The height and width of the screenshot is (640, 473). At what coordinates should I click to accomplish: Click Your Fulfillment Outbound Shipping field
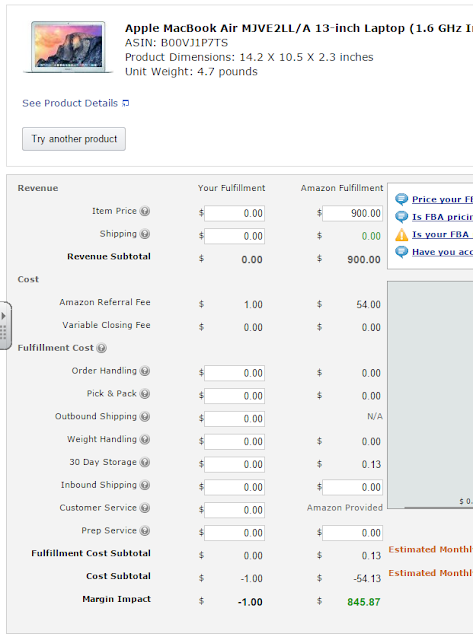pyautogui.click(x=235, y=419)
